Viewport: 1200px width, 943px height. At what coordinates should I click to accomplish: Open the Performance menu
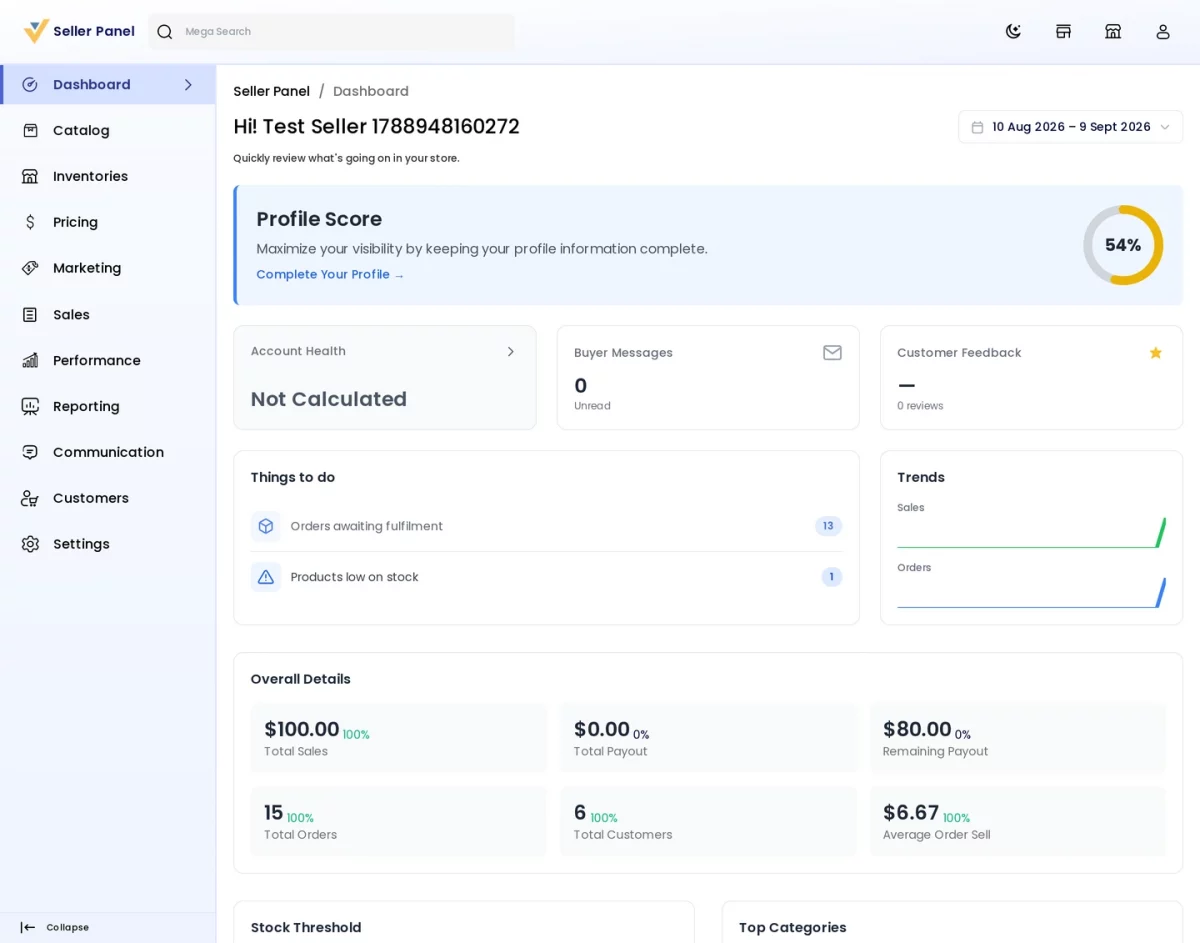pos(108,360)
